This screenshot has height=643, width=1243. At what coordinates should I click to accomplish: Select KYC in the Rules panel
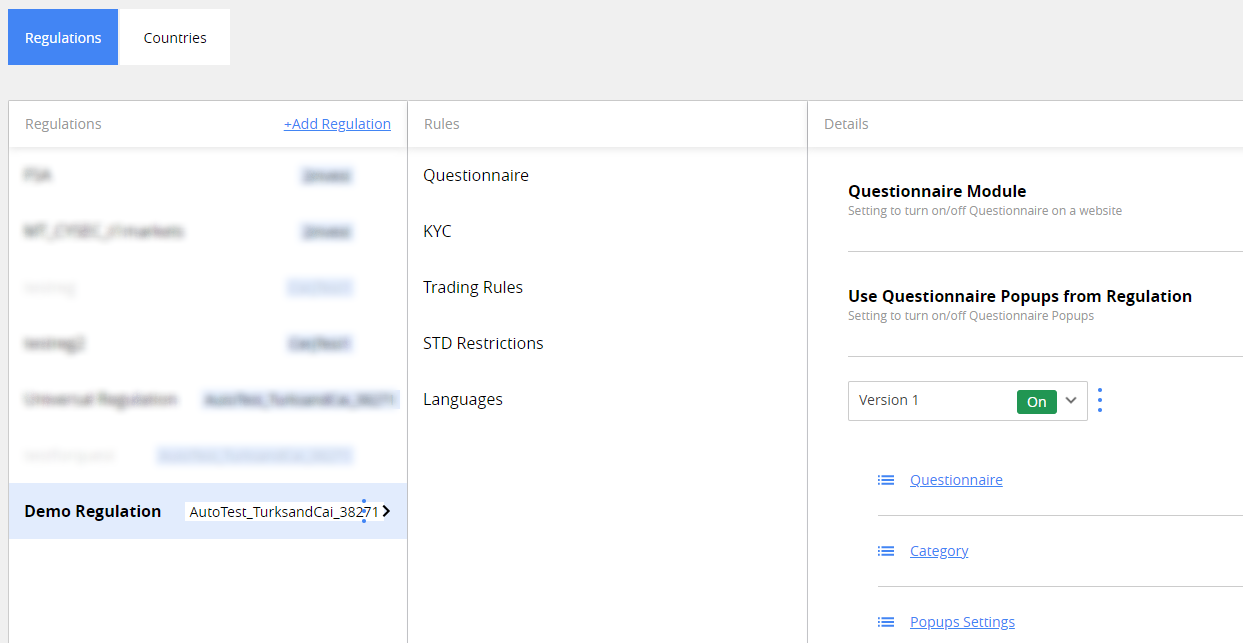click(437, 230)
